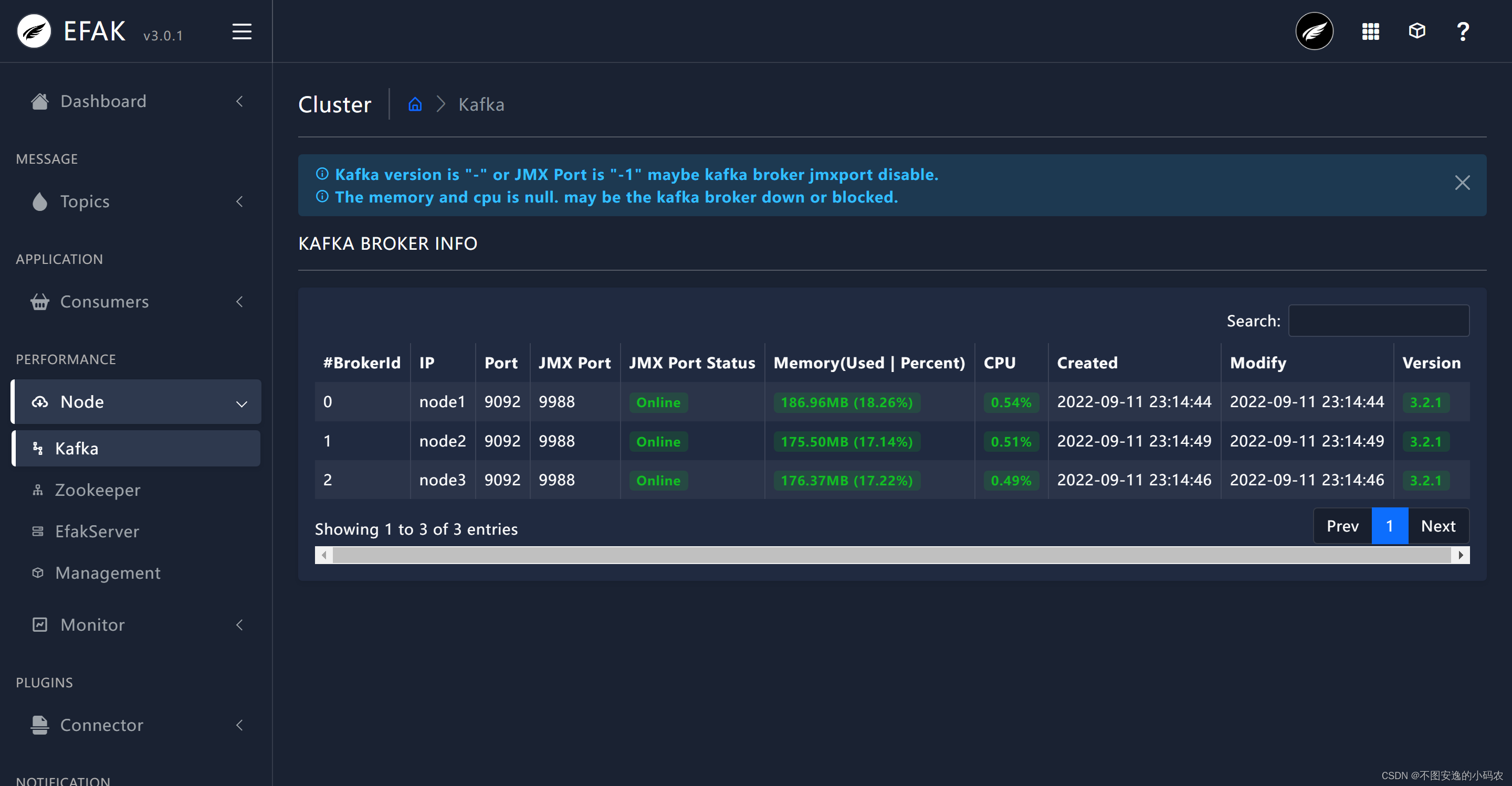Focus the broker Search input field
The image size is (1512, 786).
coord(1378,320)
